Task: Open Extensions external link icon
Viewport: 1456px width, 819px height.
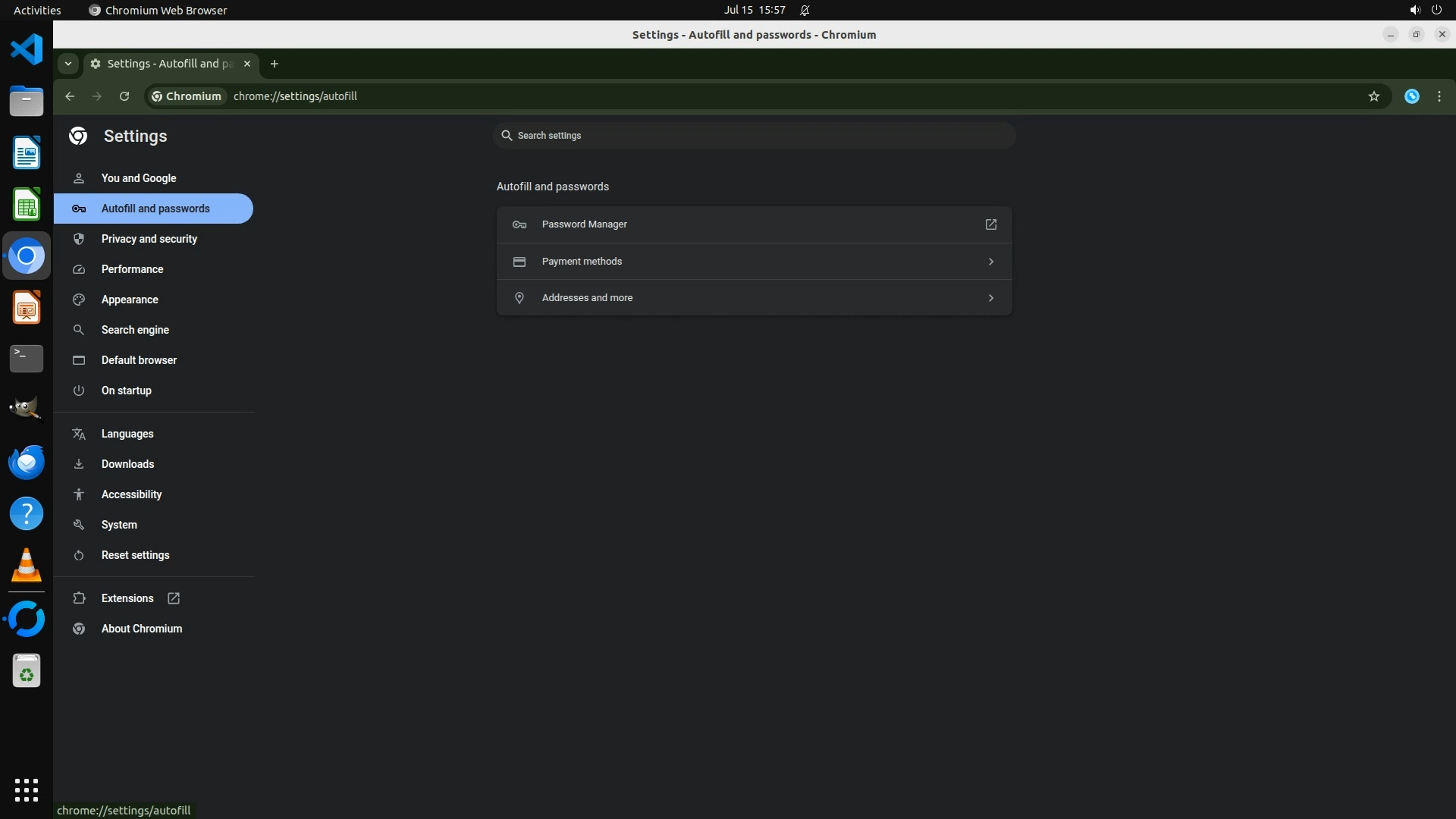Action: coord(174,598)
